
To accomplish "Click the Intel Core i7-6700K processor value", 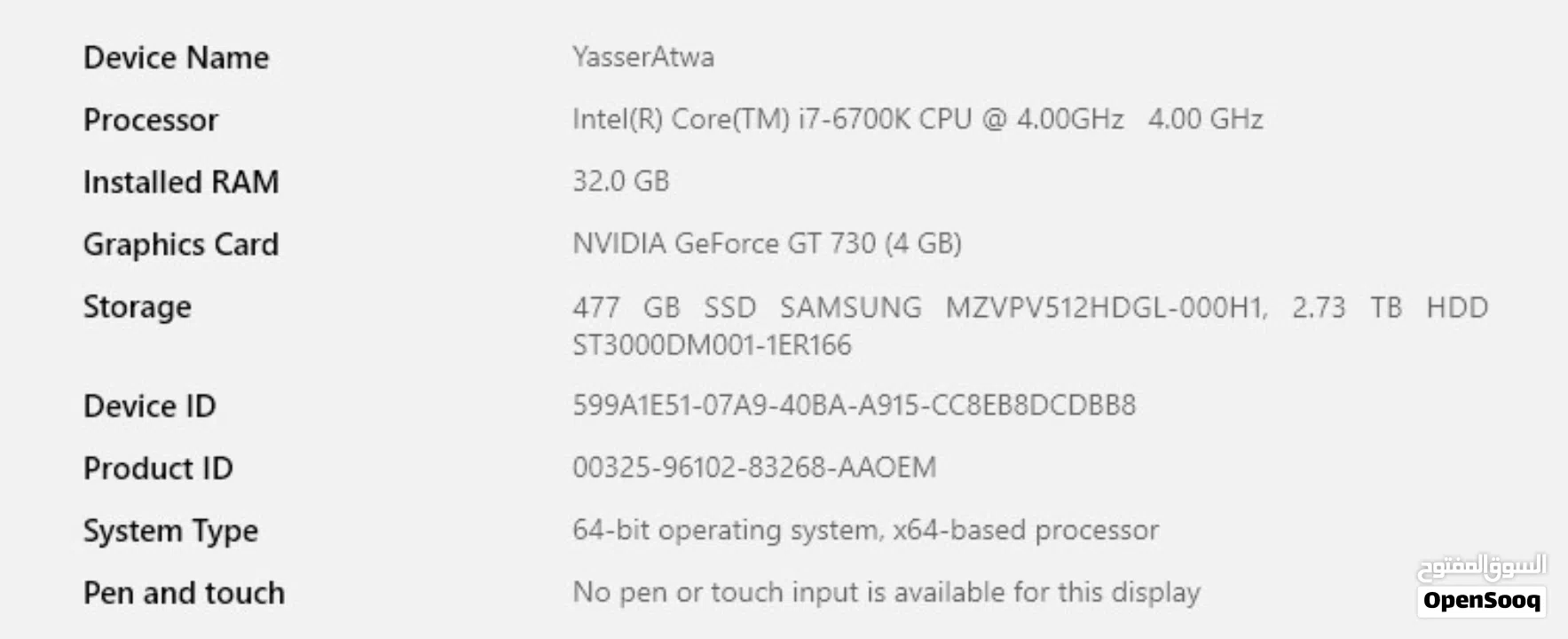I will 917,119.
